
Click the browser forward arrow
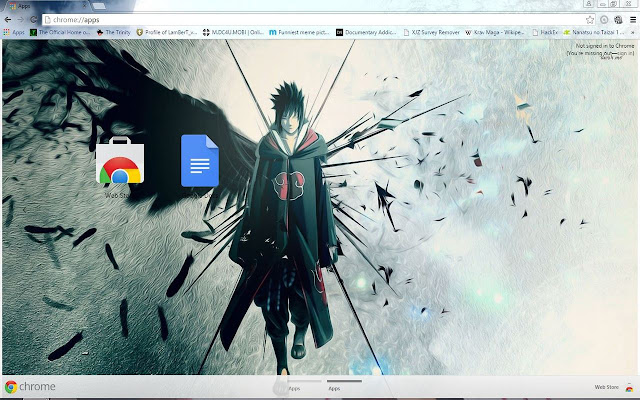click(20, 20)
